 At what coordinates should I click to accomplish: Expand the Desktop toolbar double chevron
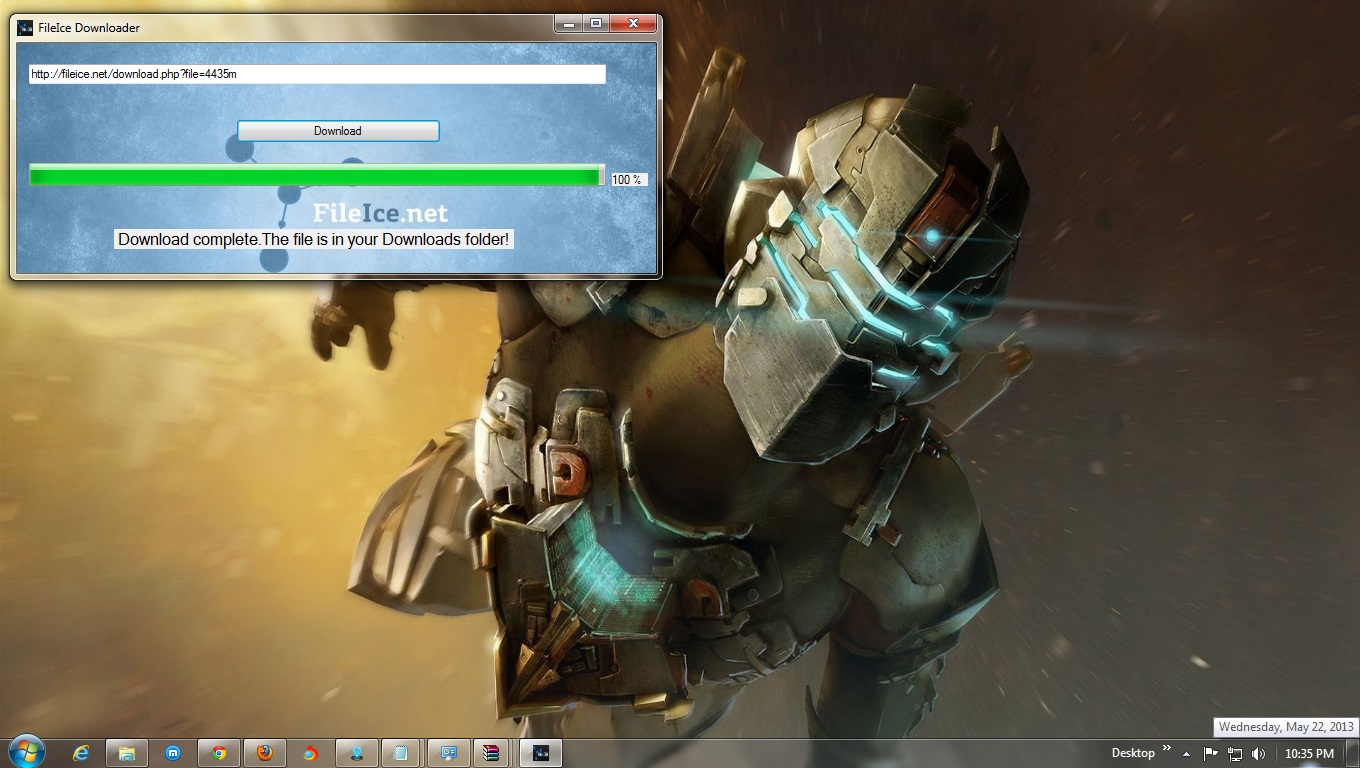coord(1166,749)
